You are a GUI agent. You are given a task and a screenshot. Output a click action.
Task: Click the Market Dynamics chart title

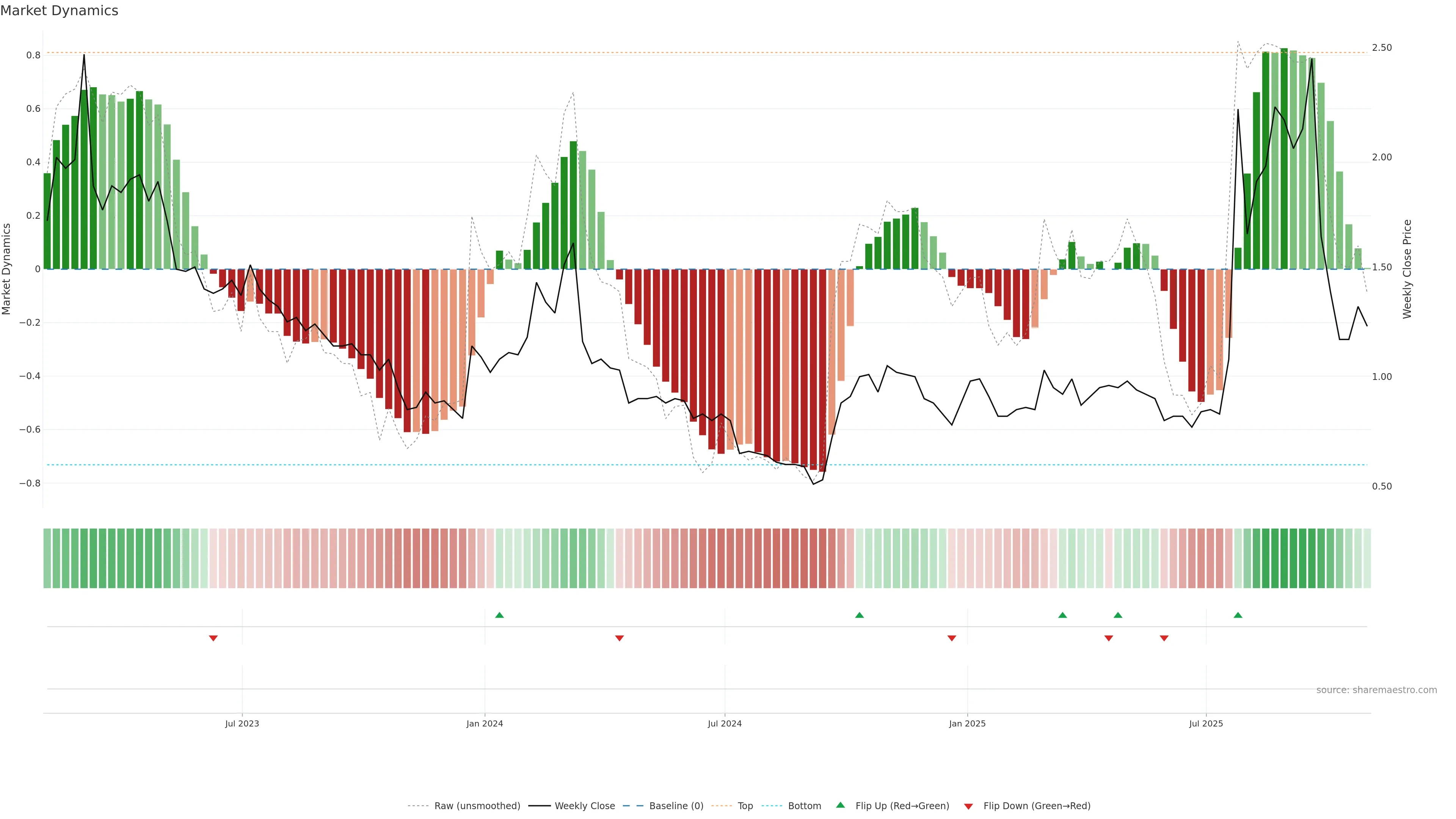(x=60, y=11)
